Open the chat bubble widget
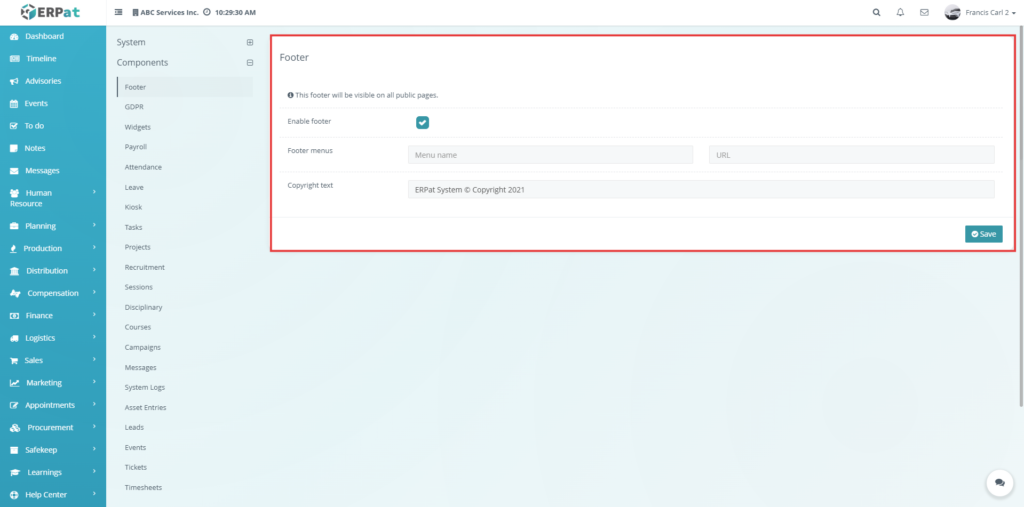This screenshot has height=507, width=1024. [999, 483]
